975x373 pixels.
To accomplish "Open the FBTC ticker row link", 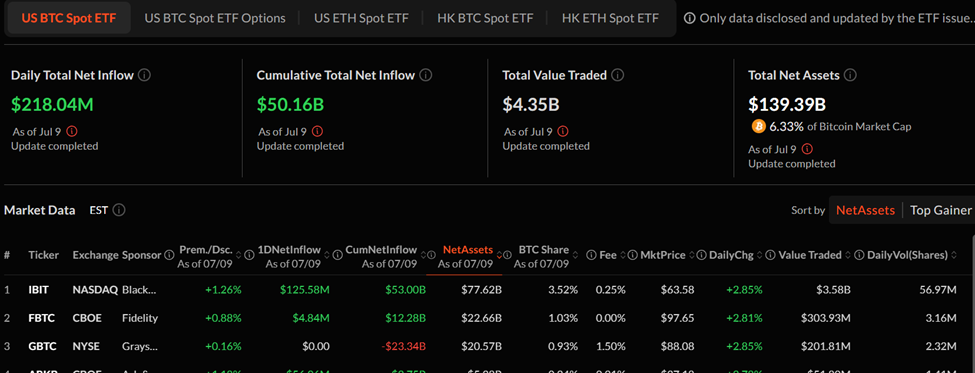I will 42,318.
